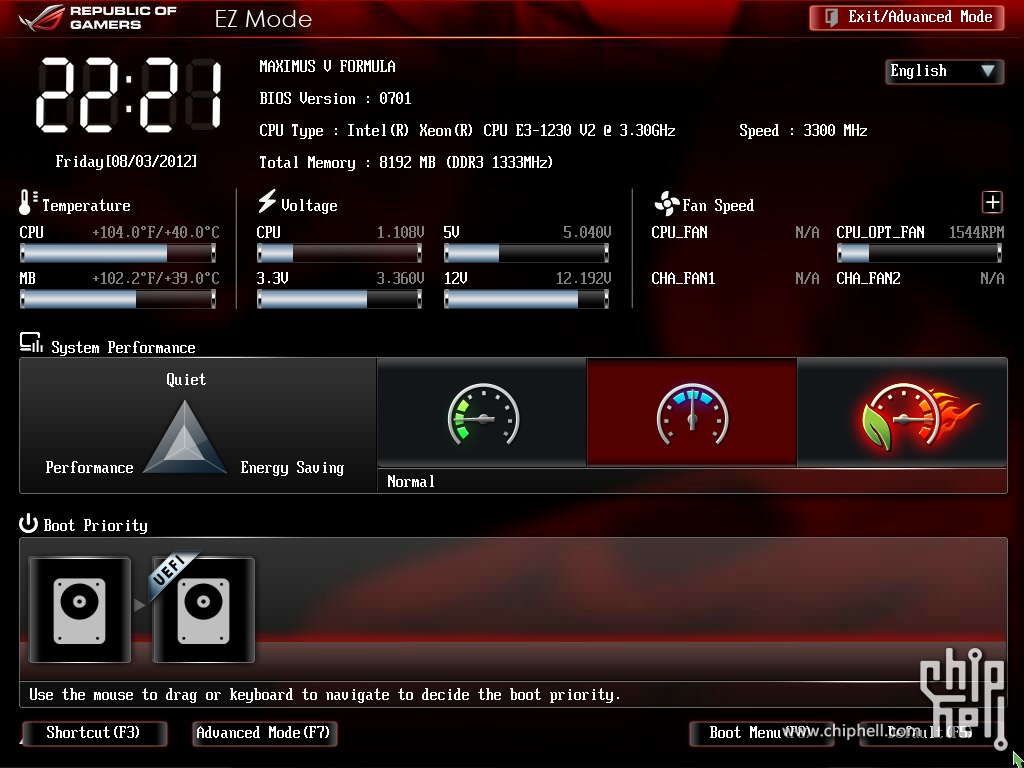Click the 1.108V CPU voltage value
This screenshot has width=1024, height=768.
pos(400,232)
